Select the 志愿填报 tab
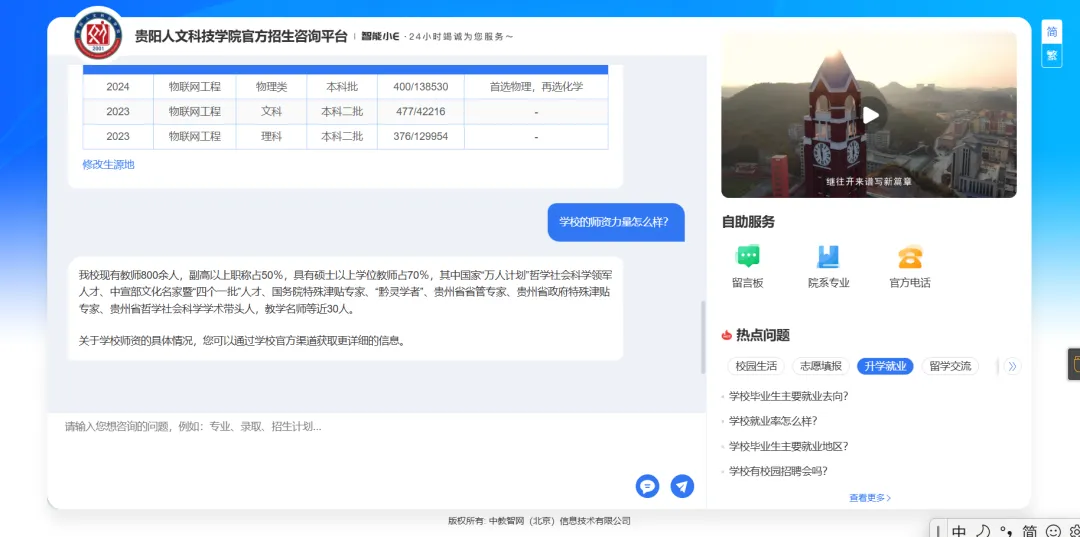Screen dimensions: 1080x537 tap(821, 366)
